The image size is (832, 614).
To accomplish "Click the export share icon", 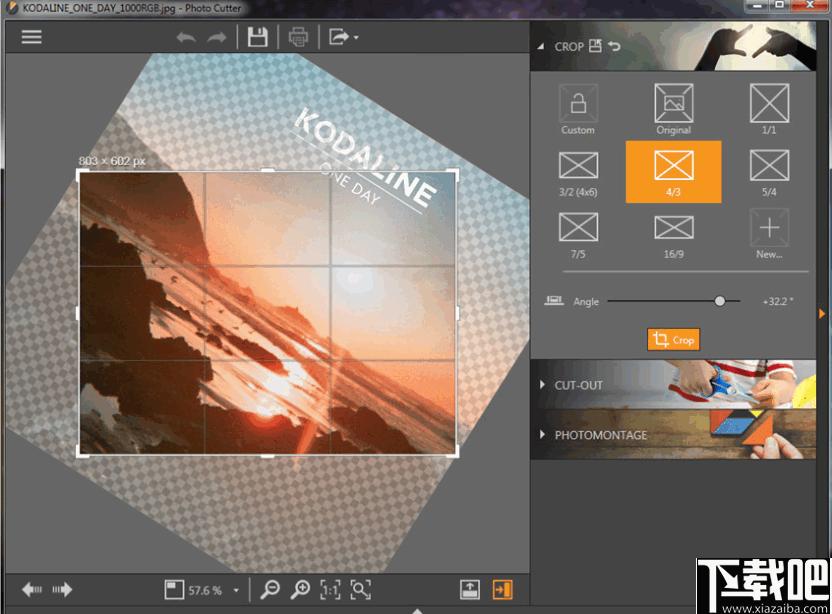I will pyautogui.click(x=339, y=37).
